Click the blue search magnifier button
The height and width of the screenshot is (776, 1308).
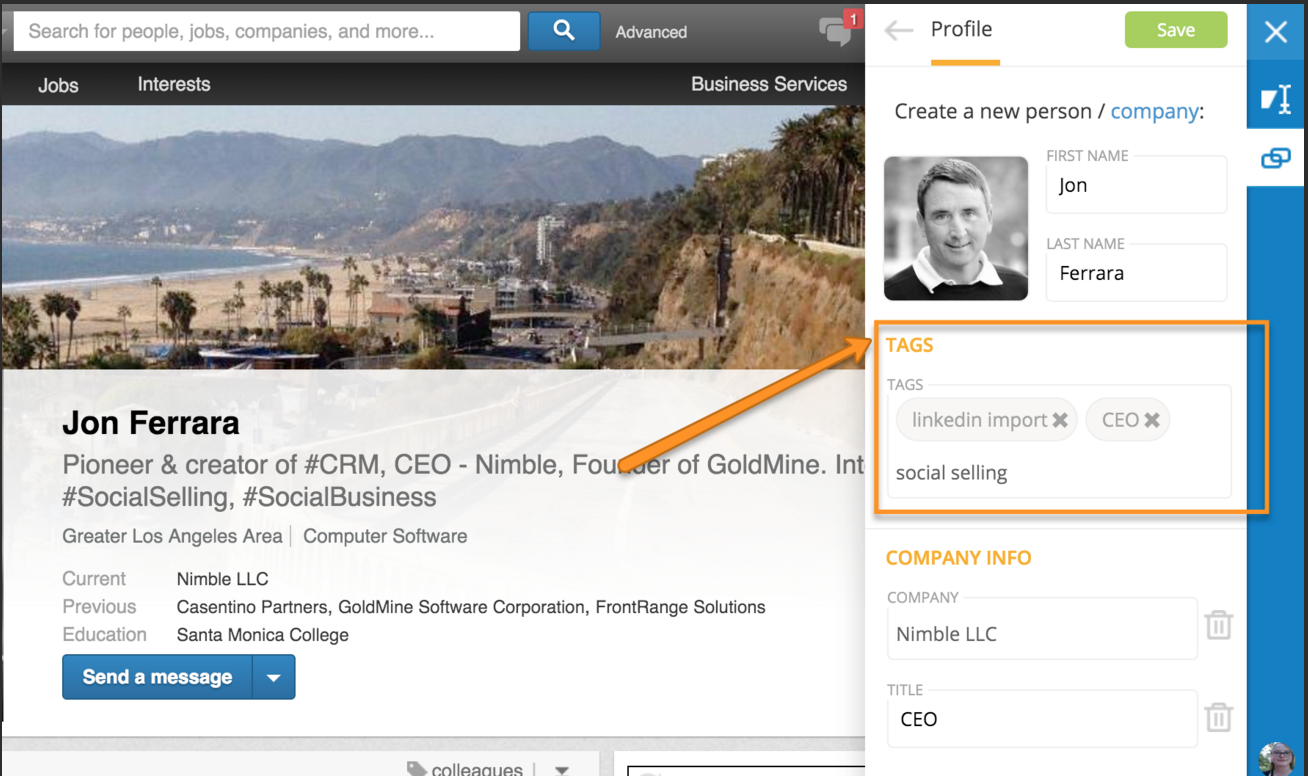(x=564, y=31)
